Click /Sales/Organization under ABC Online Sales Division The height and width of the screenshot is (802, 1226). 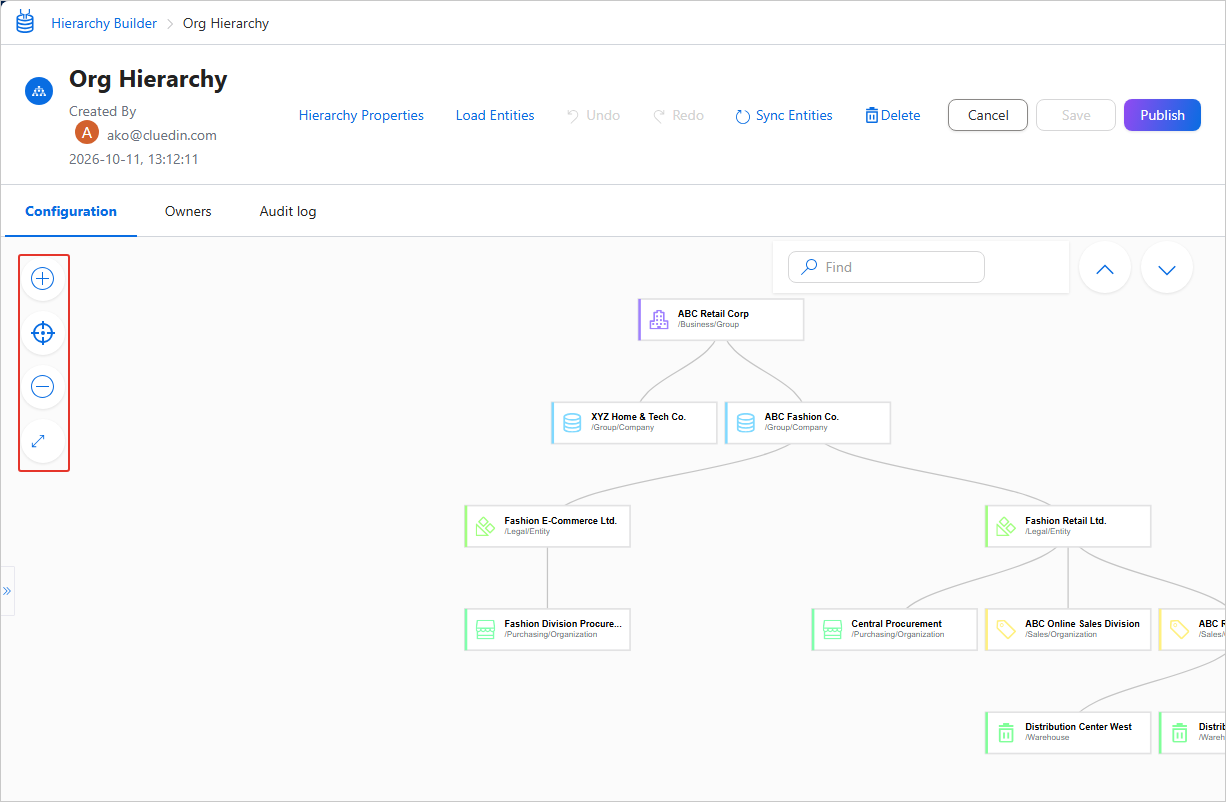1061,635
